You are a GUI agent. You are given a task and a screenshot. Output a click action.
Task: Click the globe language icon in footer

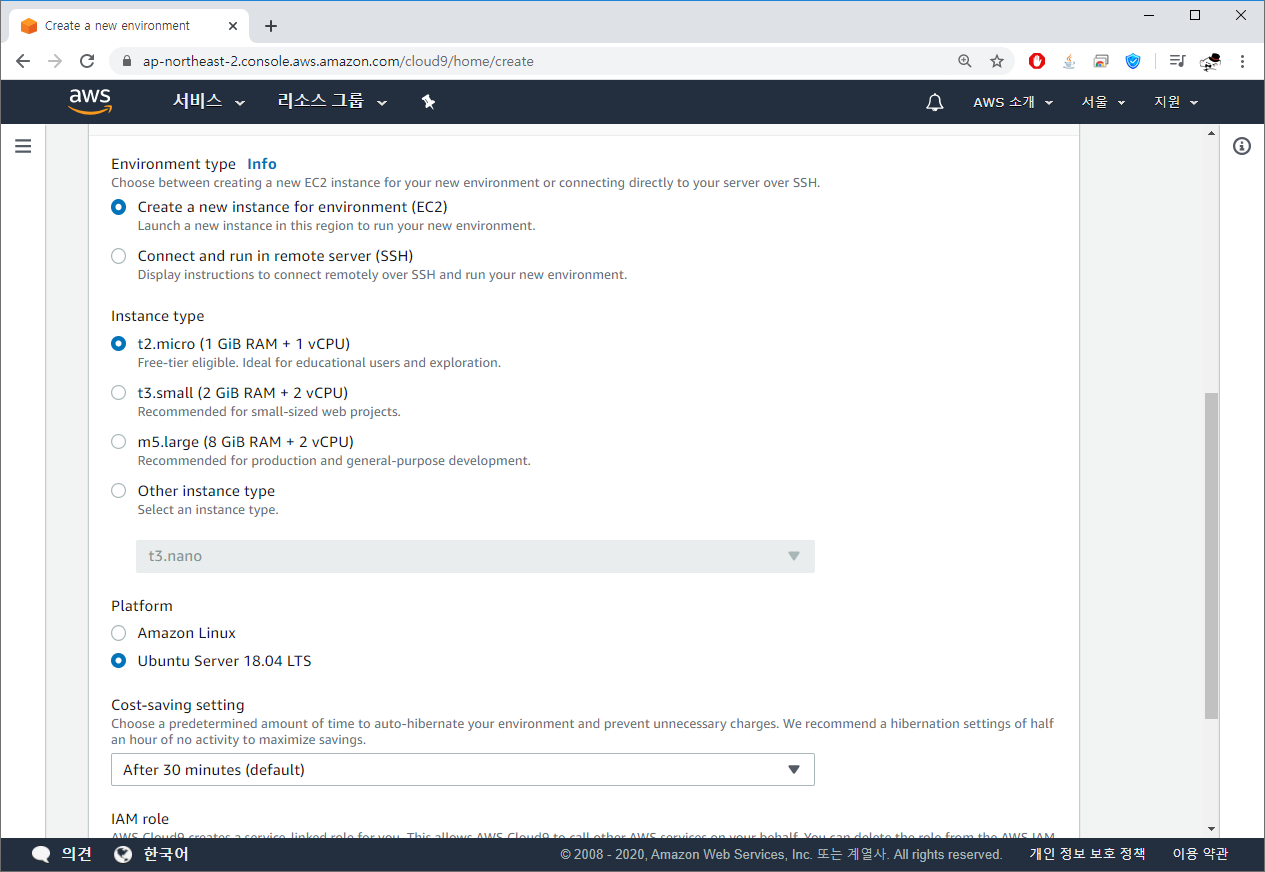123,854
